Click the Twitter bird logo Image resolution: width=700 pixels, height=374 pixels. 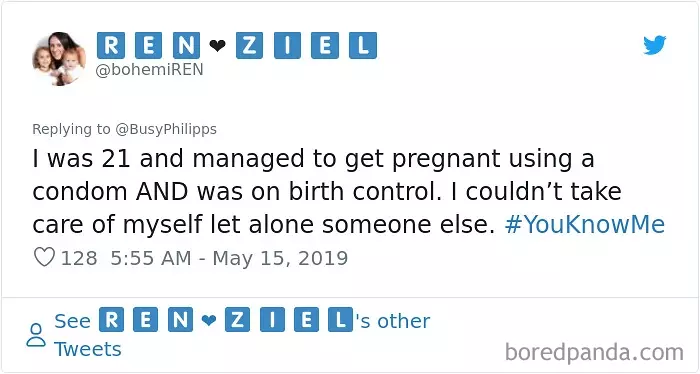click(654, 45)
